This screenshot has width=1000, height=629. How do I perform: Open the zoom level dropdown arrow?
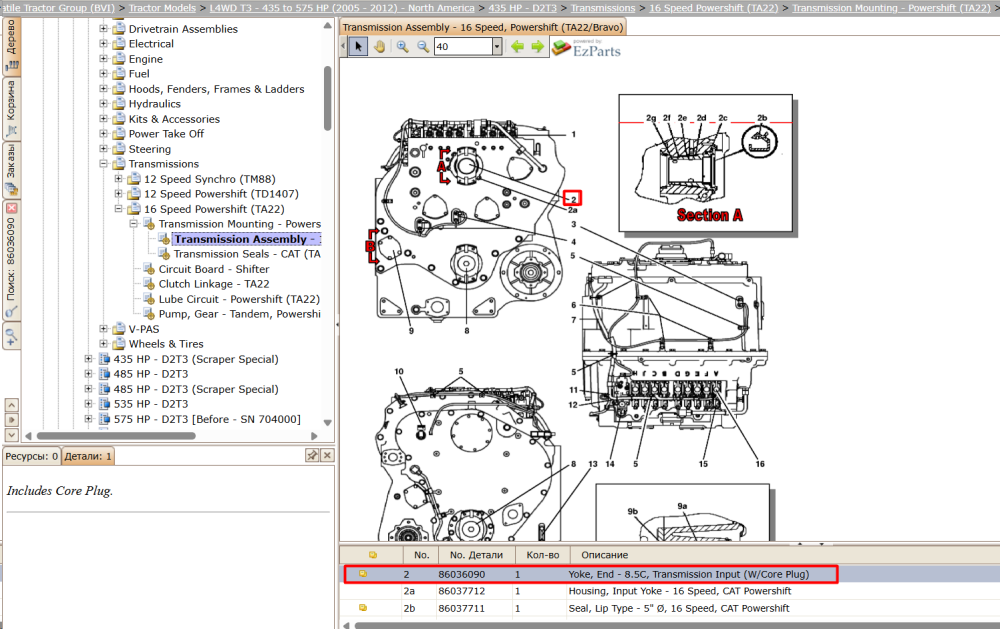pos(497,47)
